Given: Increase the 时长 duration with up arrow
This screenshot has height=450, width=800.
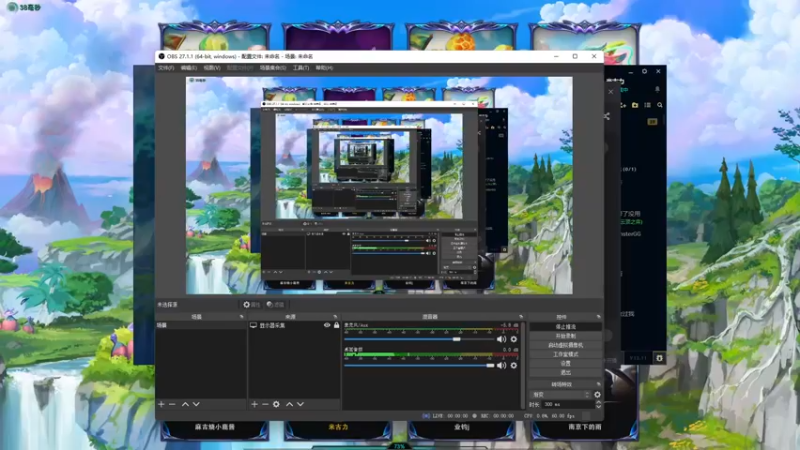Looking at the screenshot, I should click(598, 402).
